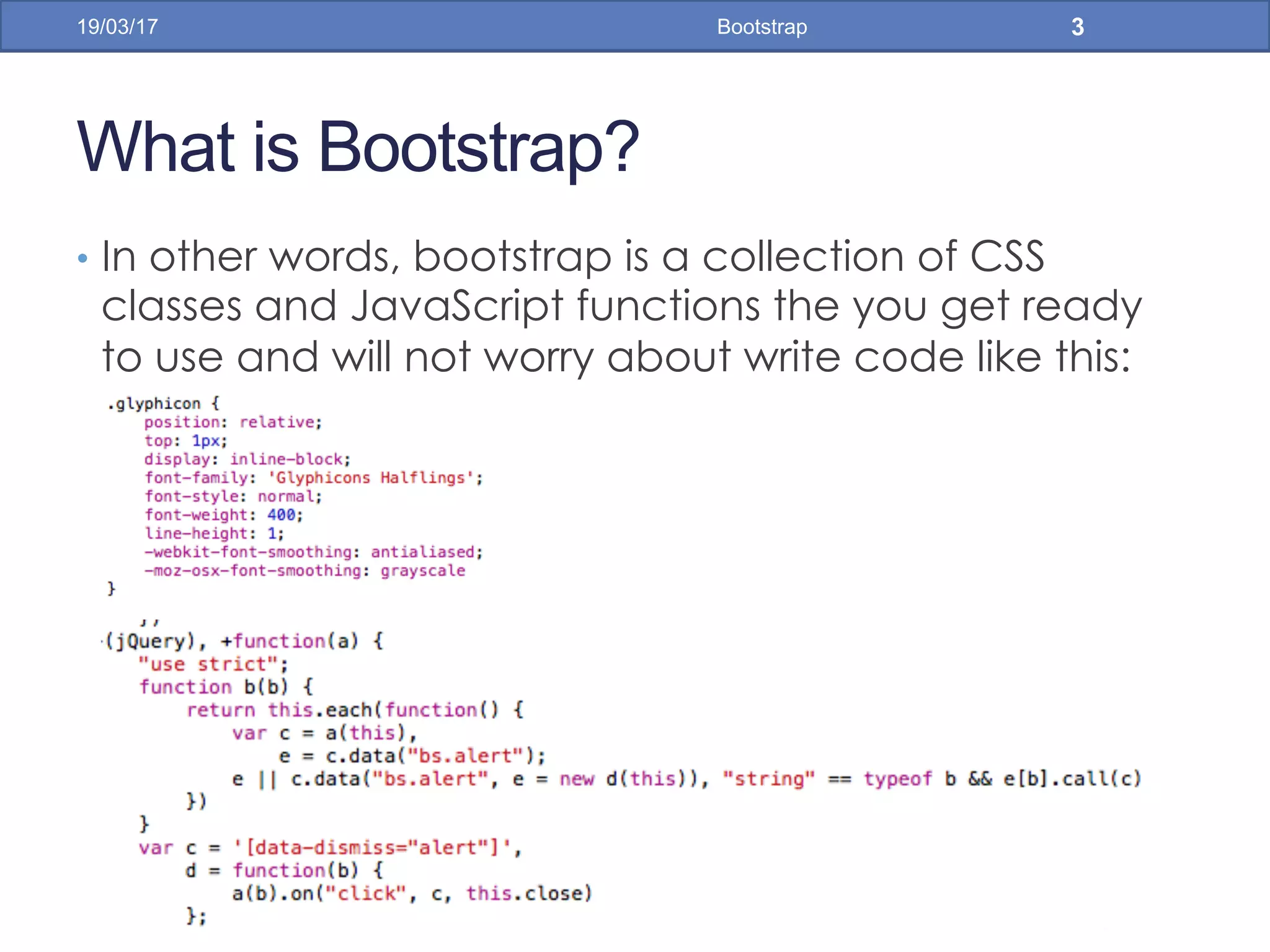
Task: Click the line-height: 1; line
Action: click(214, 534)
